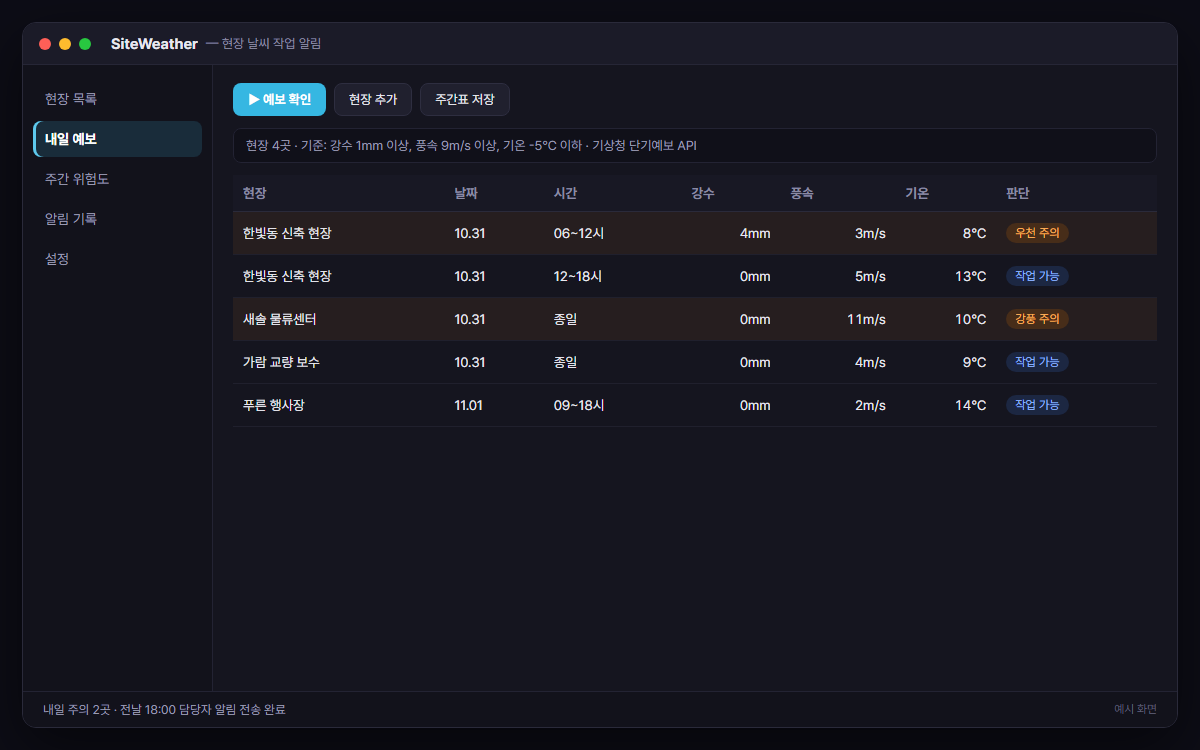The width and height of the screenshot is (1200, 750).
Task: Select the 가람 교량 보수 site name
Action: point(281,362)
